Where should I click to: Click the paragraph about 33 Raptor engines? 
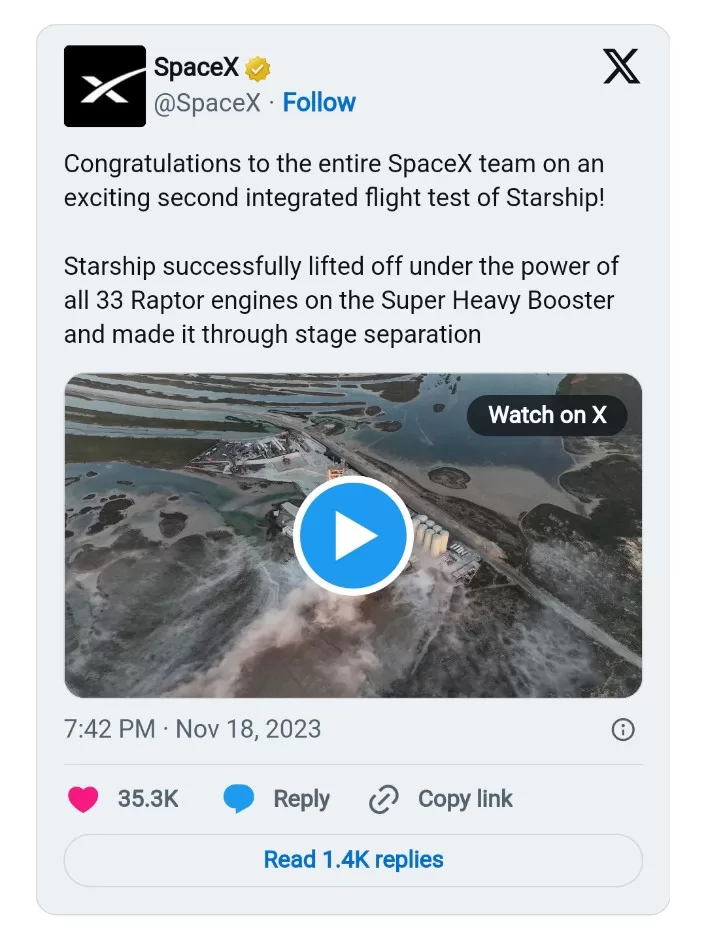point(340,300)
